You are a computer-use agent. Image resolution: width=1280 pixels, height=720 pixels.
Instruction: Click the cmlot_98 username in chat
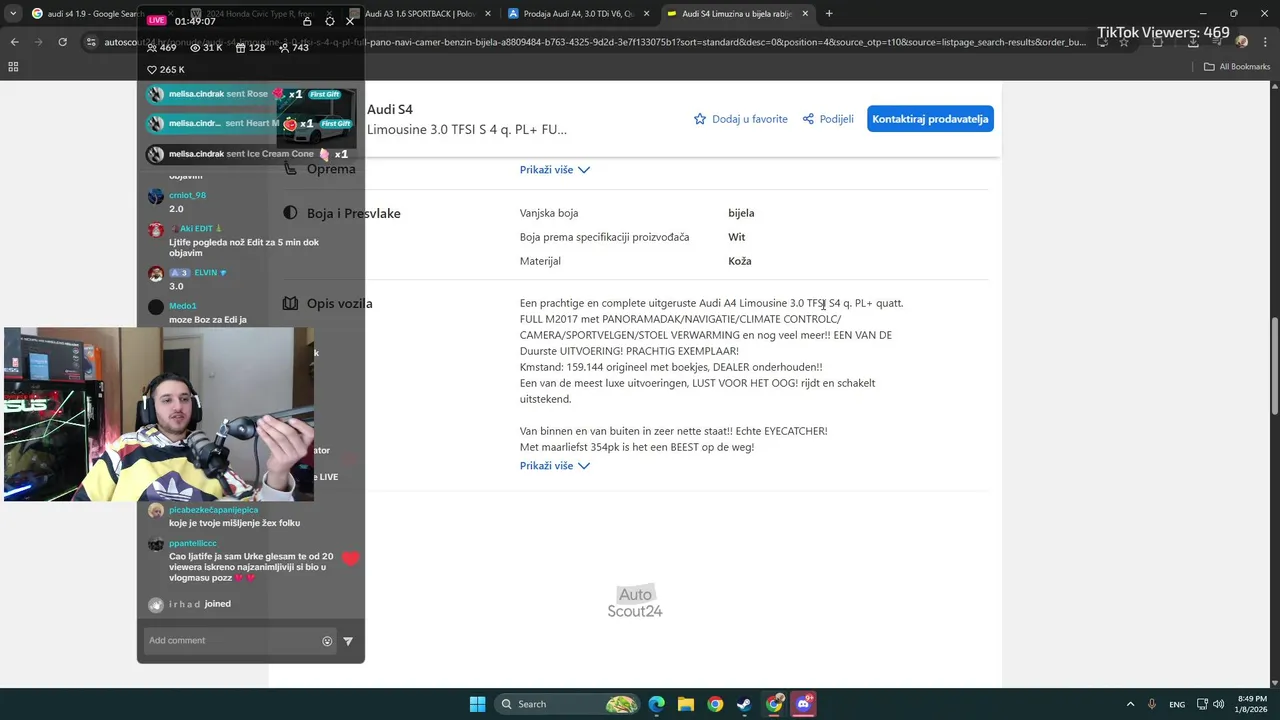click(187, 195)
